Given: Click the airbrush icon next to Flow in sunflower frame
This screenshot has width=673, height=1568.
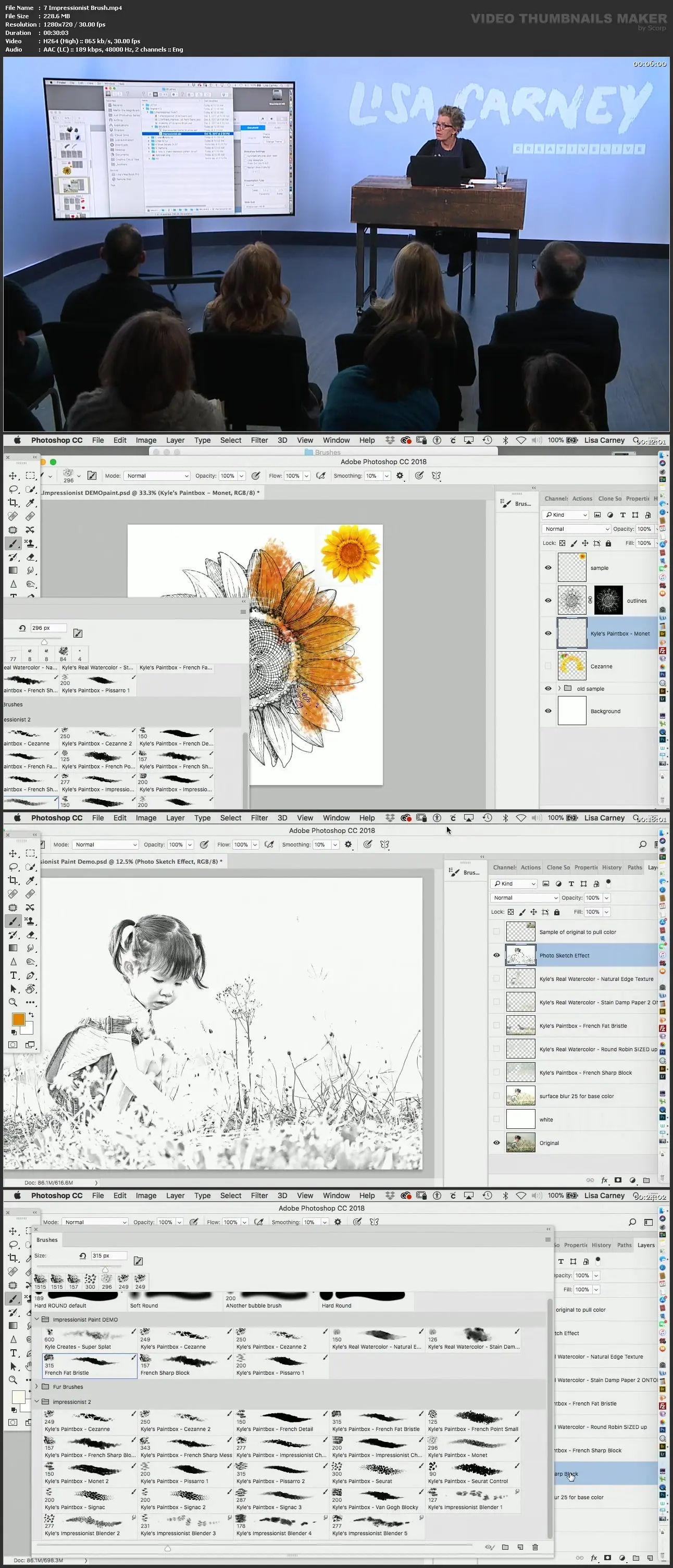Looking at the screenshot, I should point(321,476).
